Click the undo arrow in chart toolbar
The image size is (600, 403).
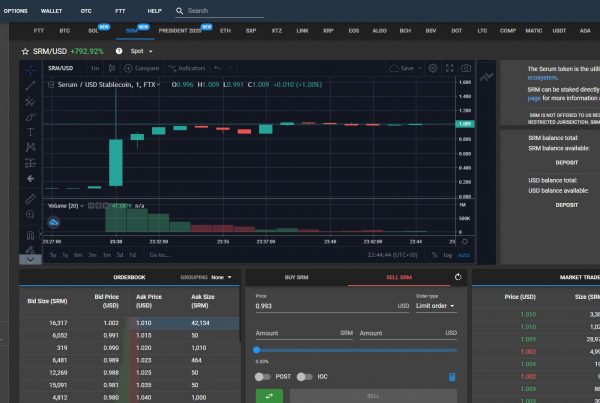217,68
